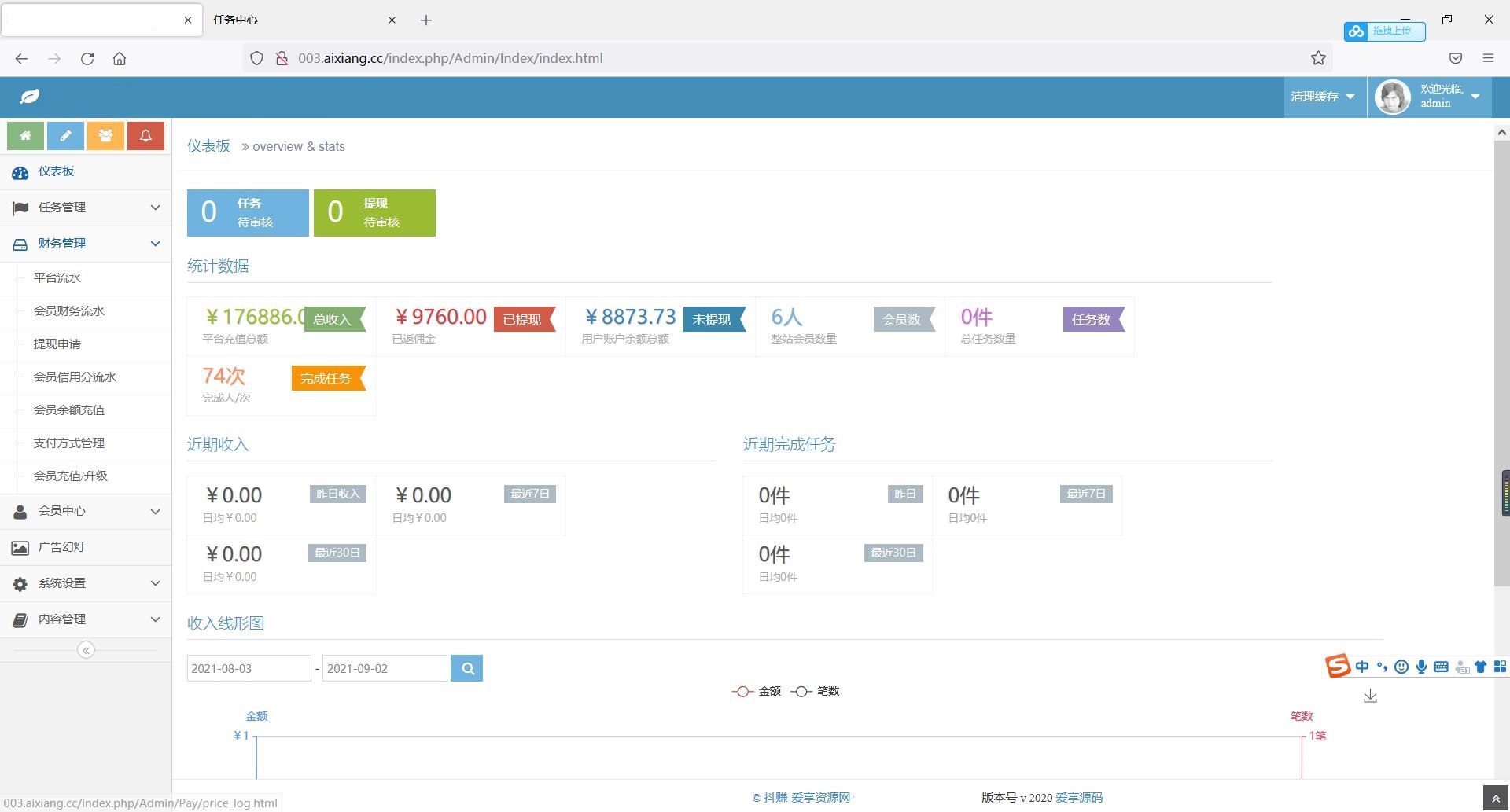Click the red bell notification icon
The height and width of the screenshot is (812, 1510).
145,136
